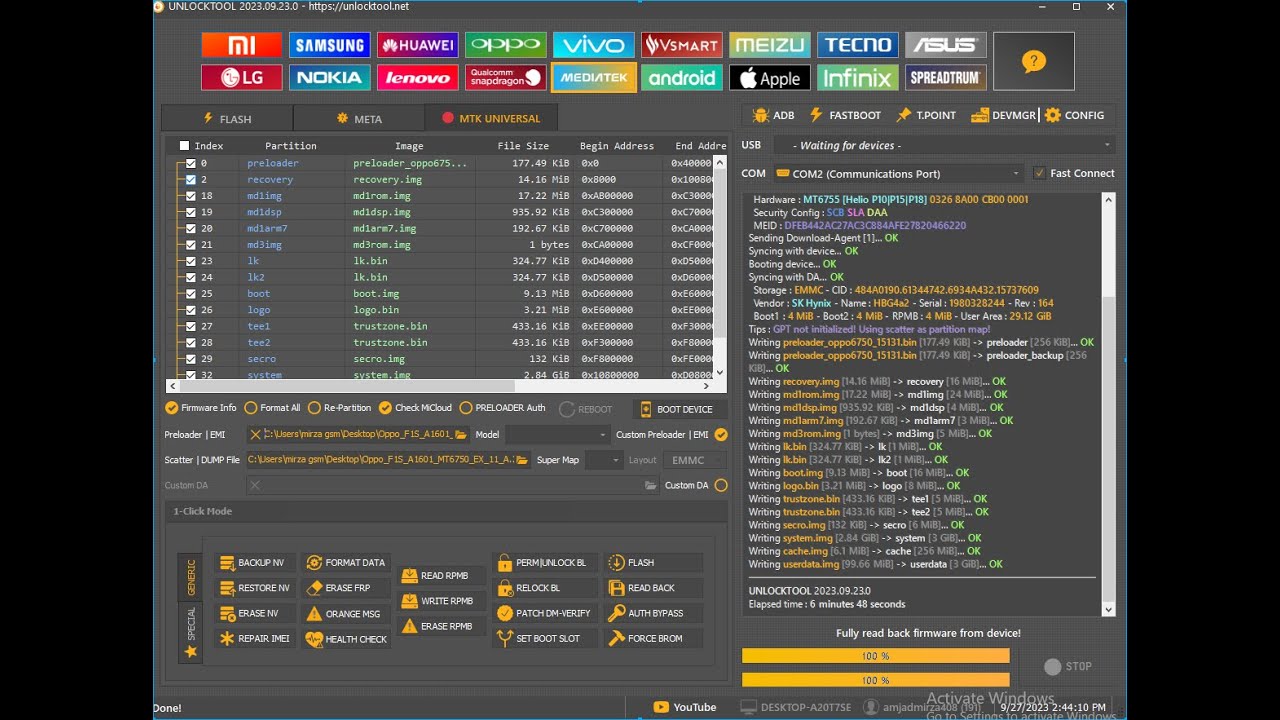Uncheck the boot partition checkbox
Screen dimensions: 1280x720
pos(191,294)
